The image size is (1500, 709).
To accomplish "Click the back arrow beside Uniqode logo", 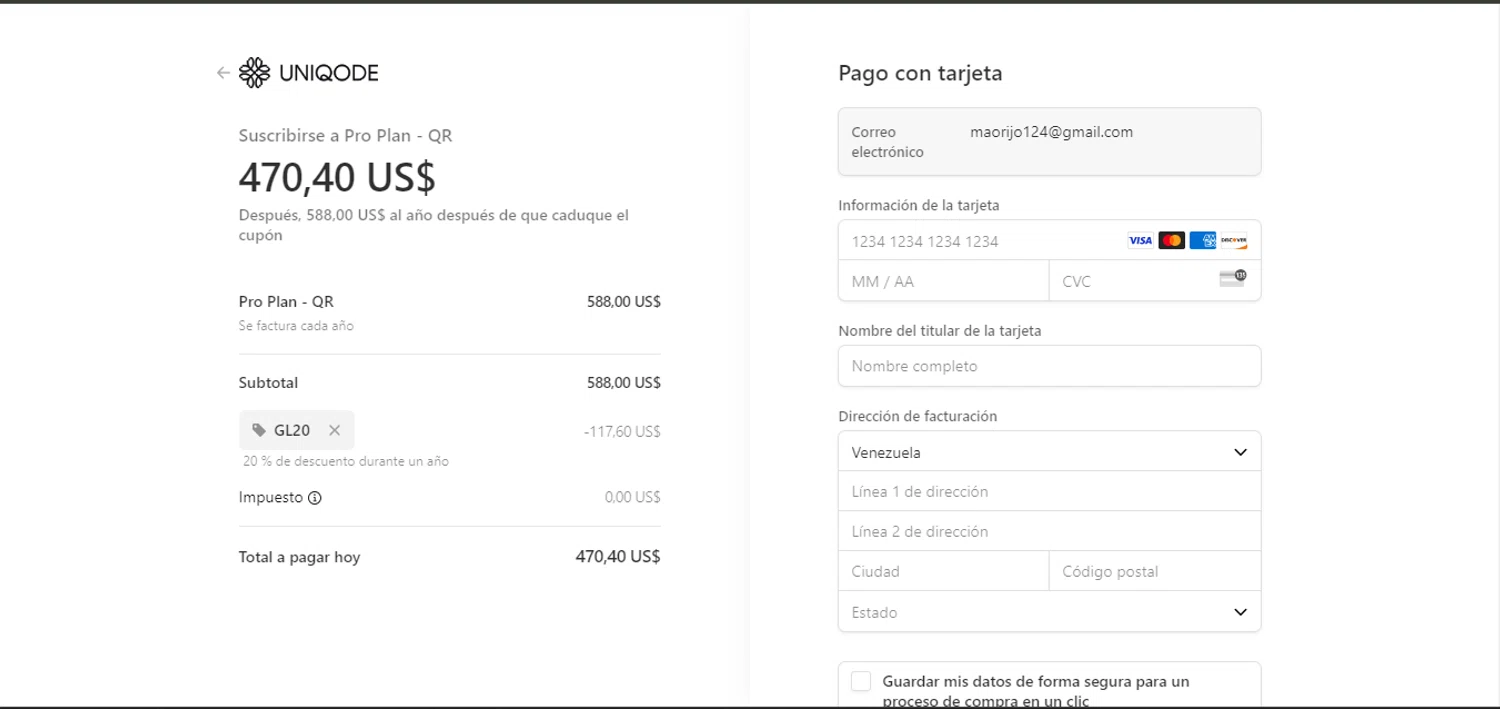I will point(223,73).
